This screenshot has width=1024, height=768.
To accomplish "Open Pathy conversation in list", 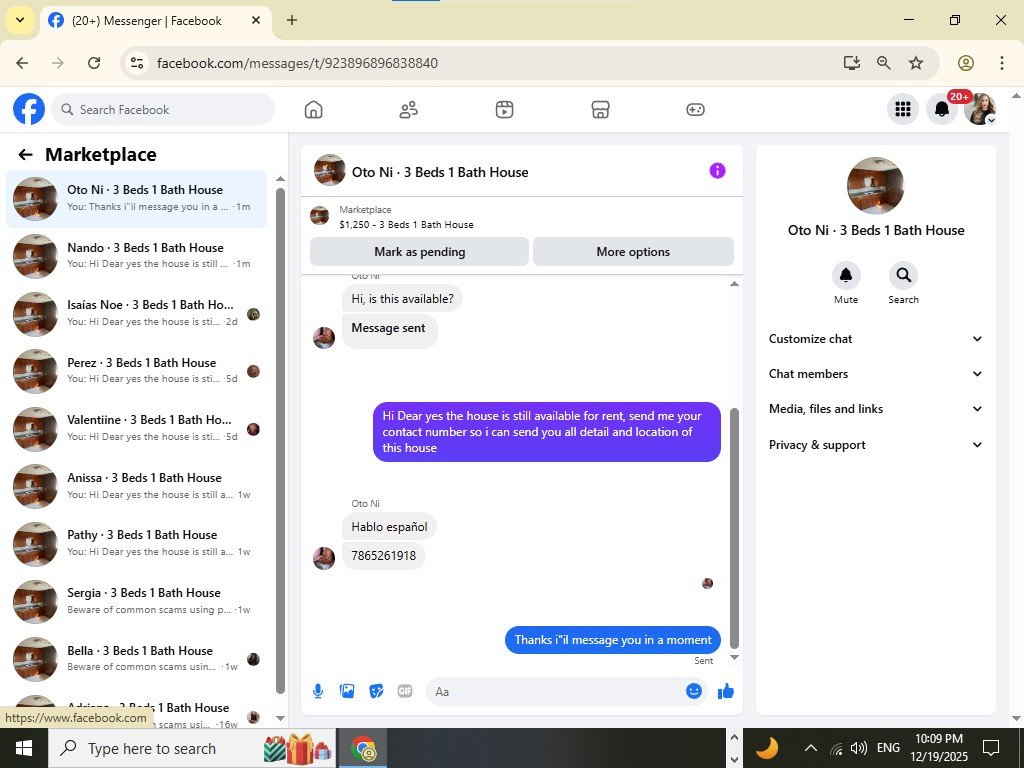I will [136, 543].
